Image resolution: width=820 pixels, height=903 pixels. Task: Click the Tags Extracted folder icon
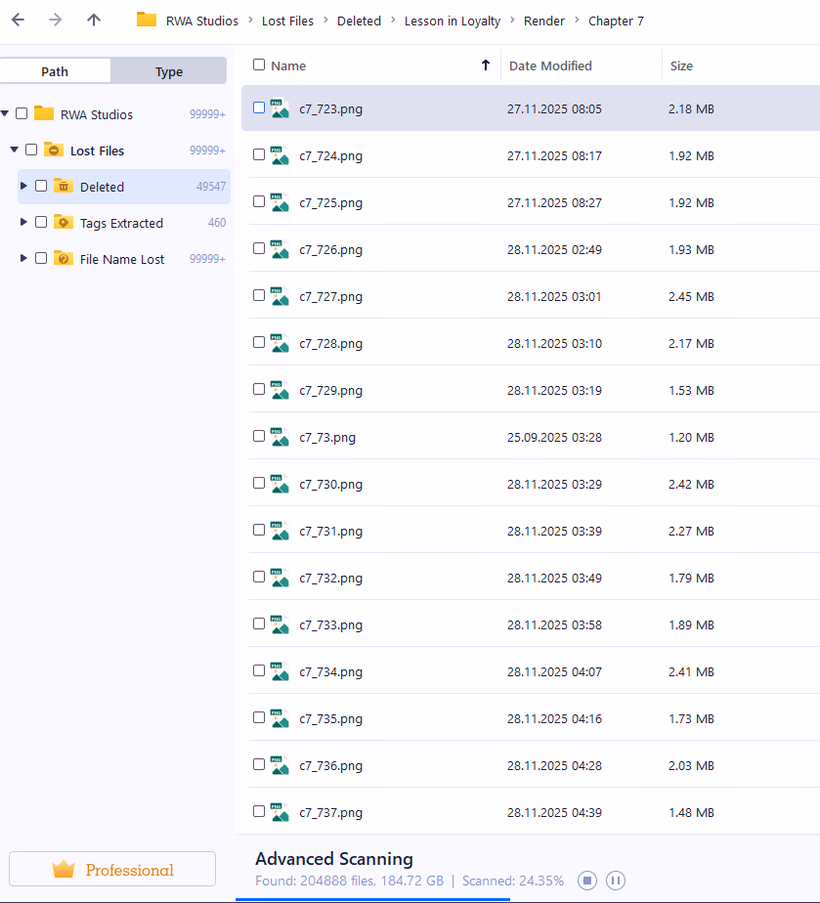(x=63, y=222)
